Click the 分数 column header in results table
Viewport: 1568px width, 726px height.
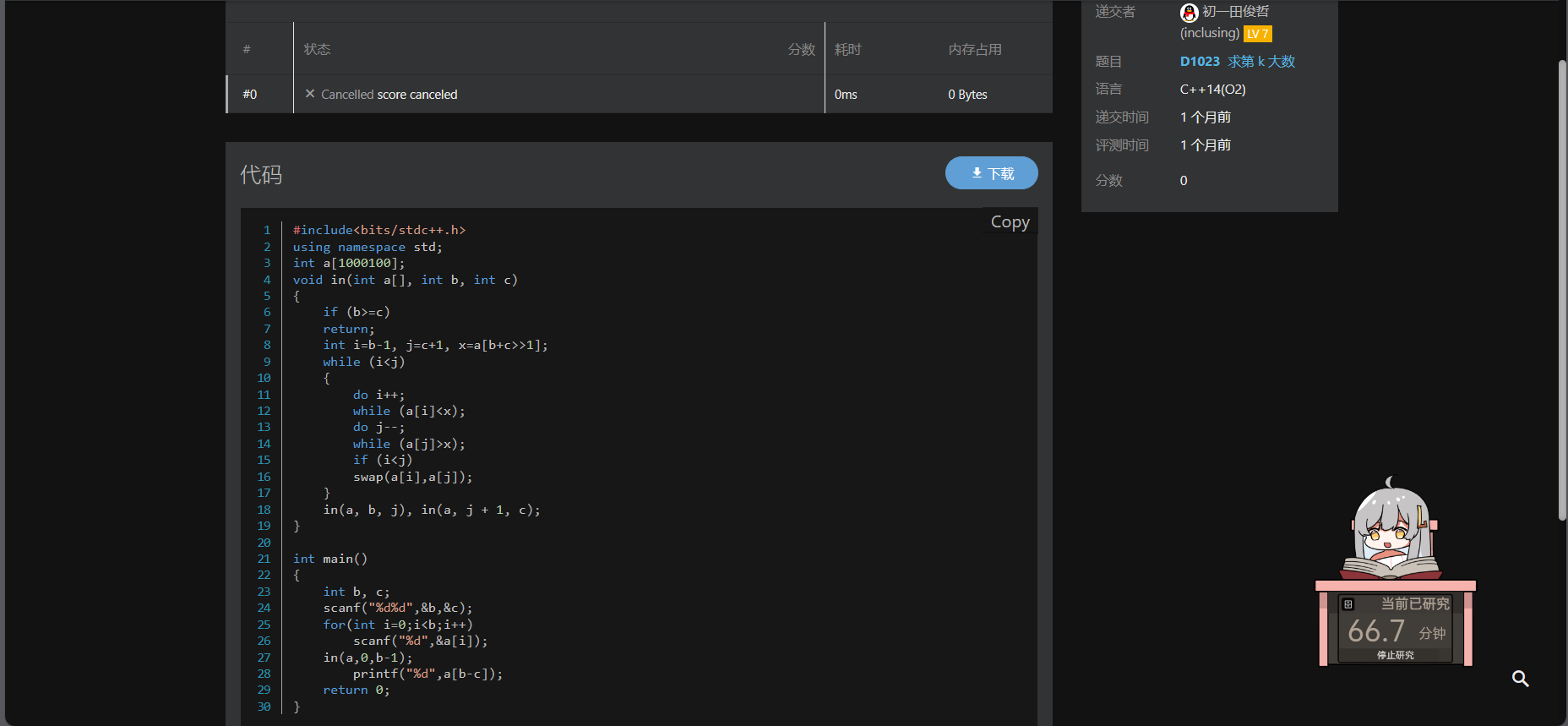click(x=801, y=50)
